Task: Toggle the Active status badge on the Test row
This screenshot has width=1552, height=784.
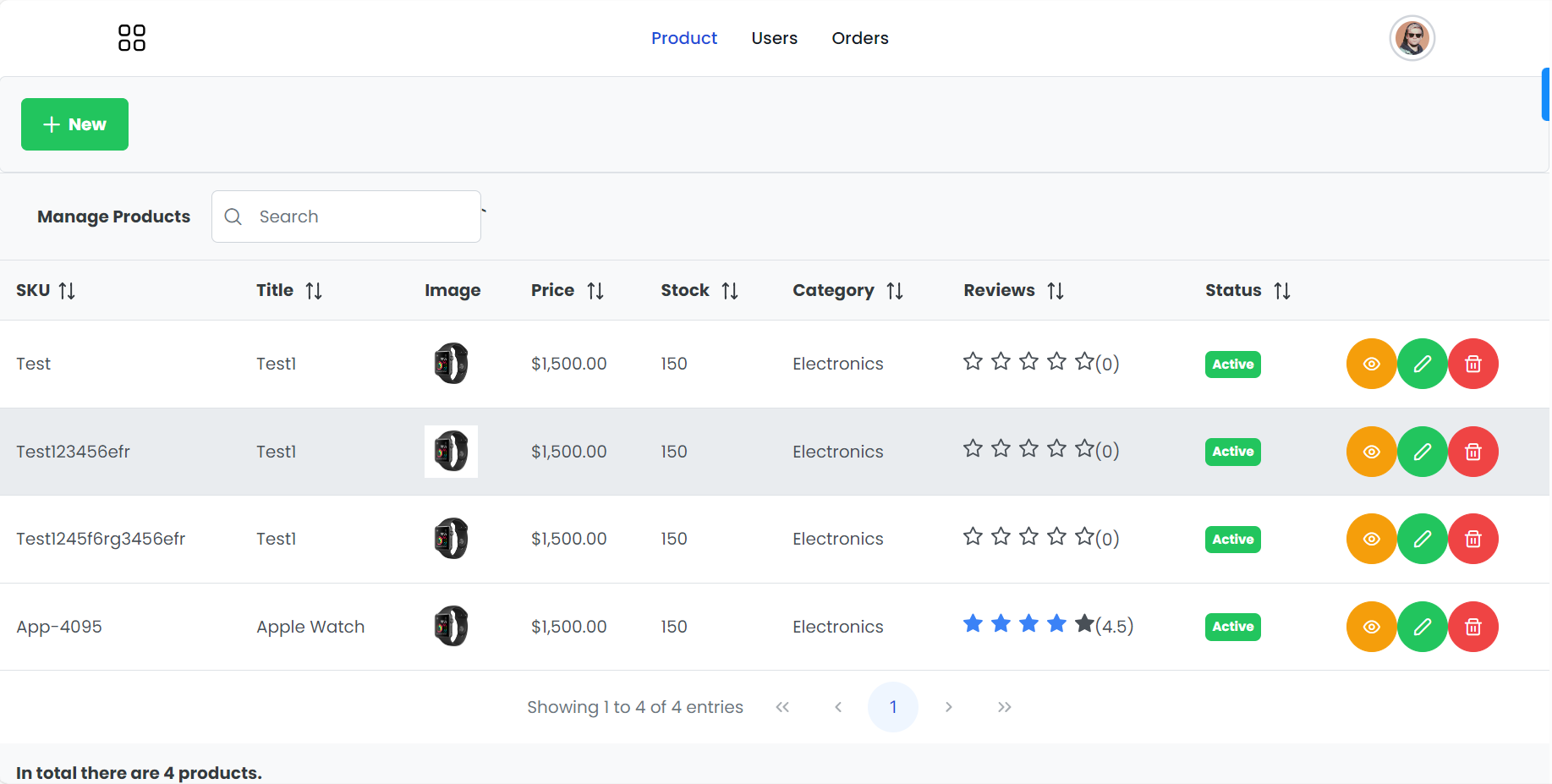Action: [x=1232, y=365]
